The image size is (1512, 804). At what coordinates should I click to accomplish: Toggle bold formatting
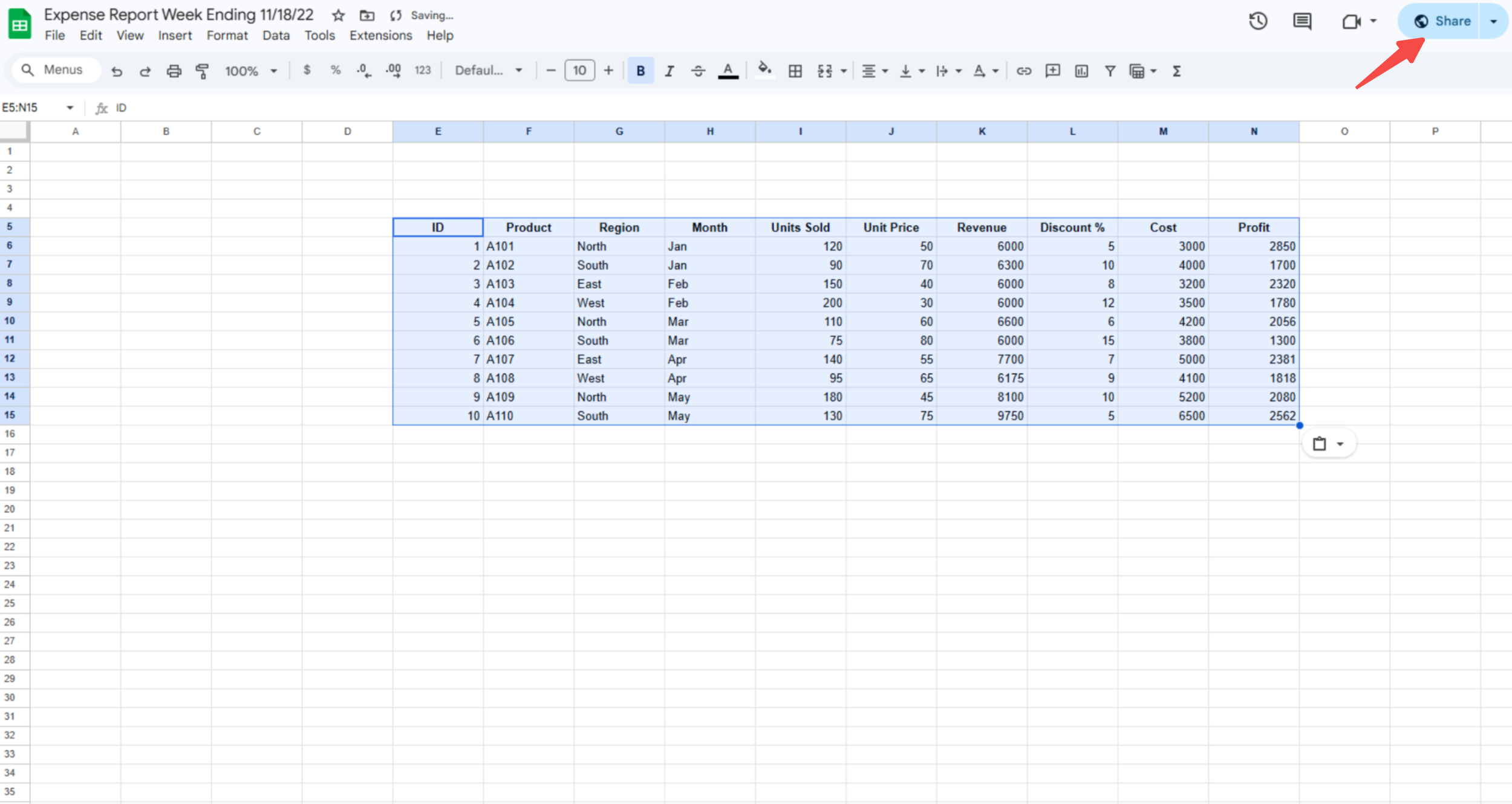click(640, 71)
